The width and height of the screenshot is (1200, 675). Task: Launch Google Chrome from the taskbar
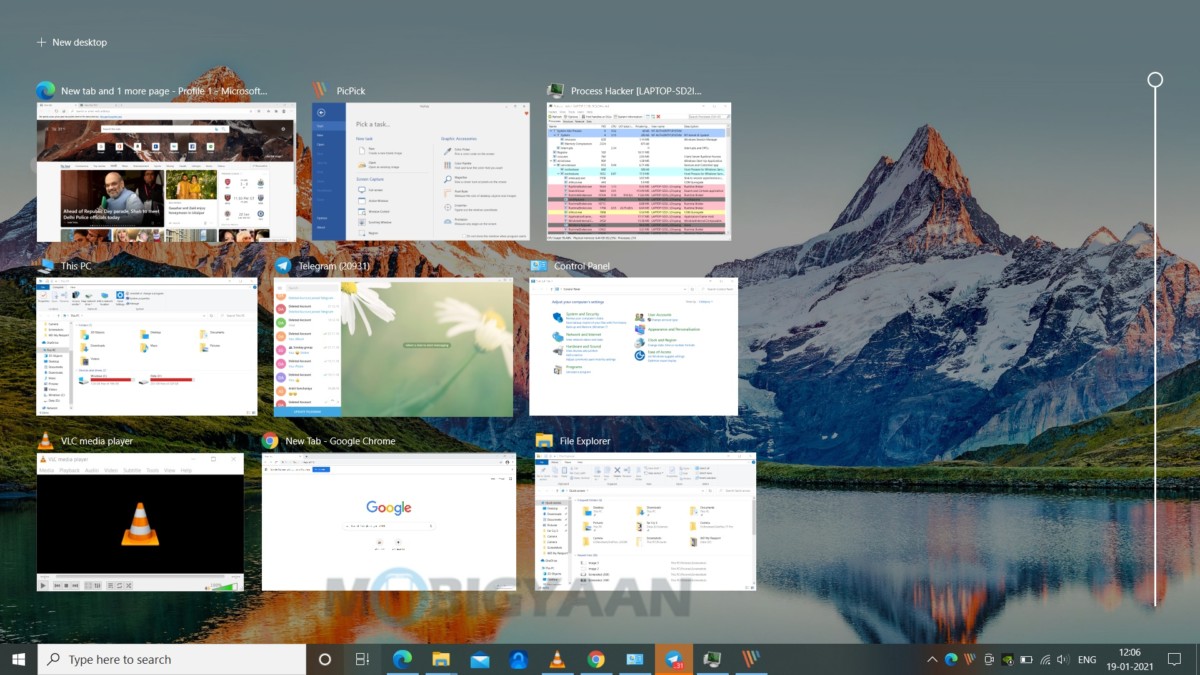click(x=597, y=659)
